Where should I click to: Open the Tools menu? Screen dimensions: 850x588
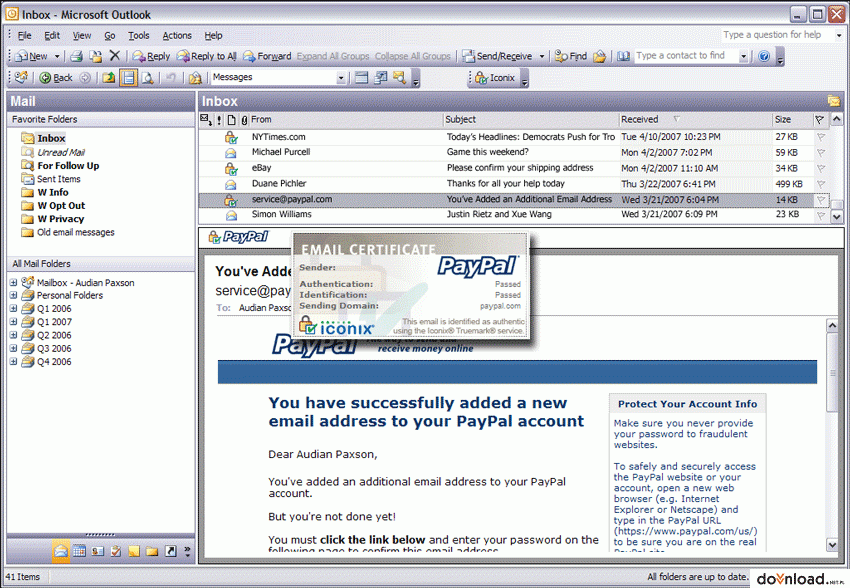click(x=139, y=36)
